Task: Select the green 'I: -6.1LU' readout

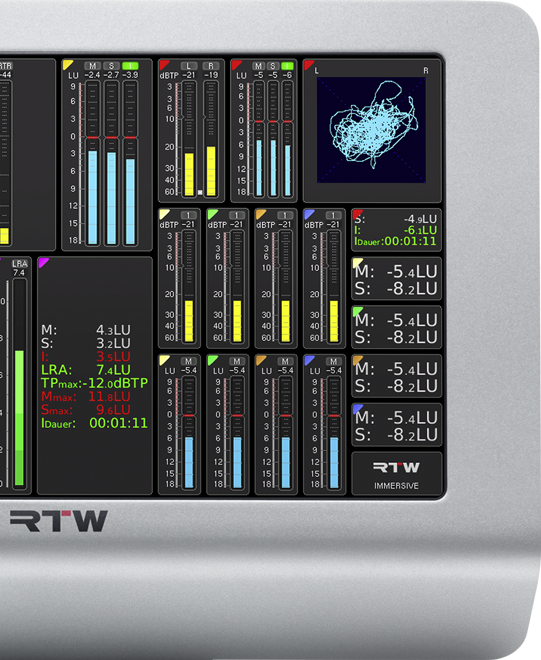Action: click(x=396, y=230)
